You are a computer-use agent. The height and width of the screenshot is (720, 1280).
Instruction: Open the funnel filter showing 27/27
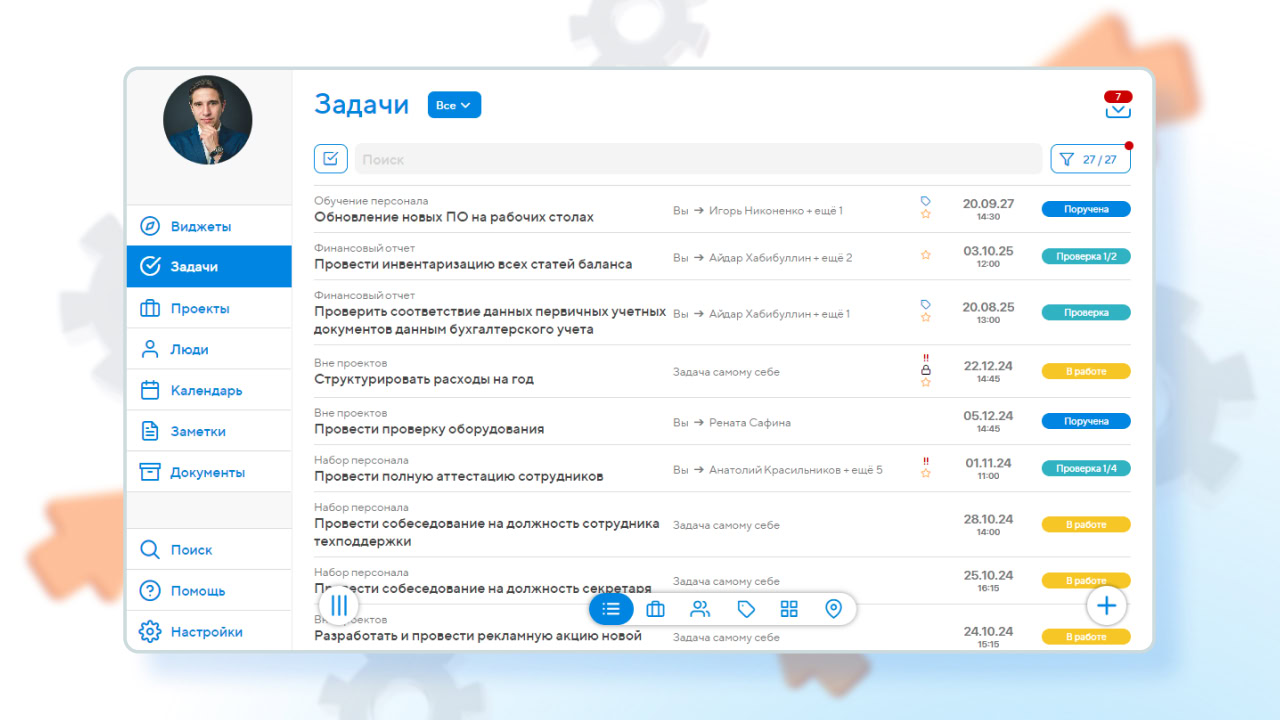click(1090, 158)
